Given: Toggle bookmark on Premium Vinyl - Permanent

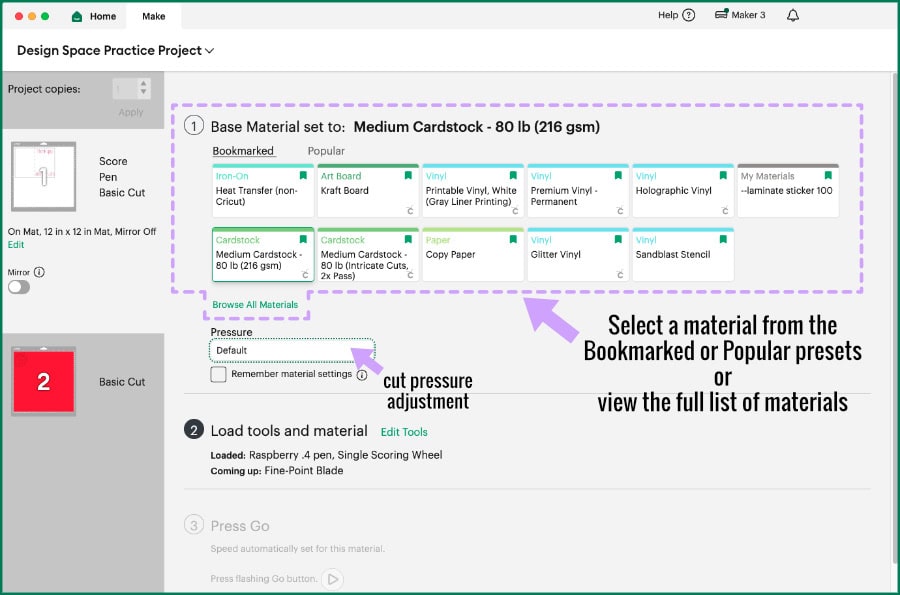Looking at the screenshot, I should 618,176.
